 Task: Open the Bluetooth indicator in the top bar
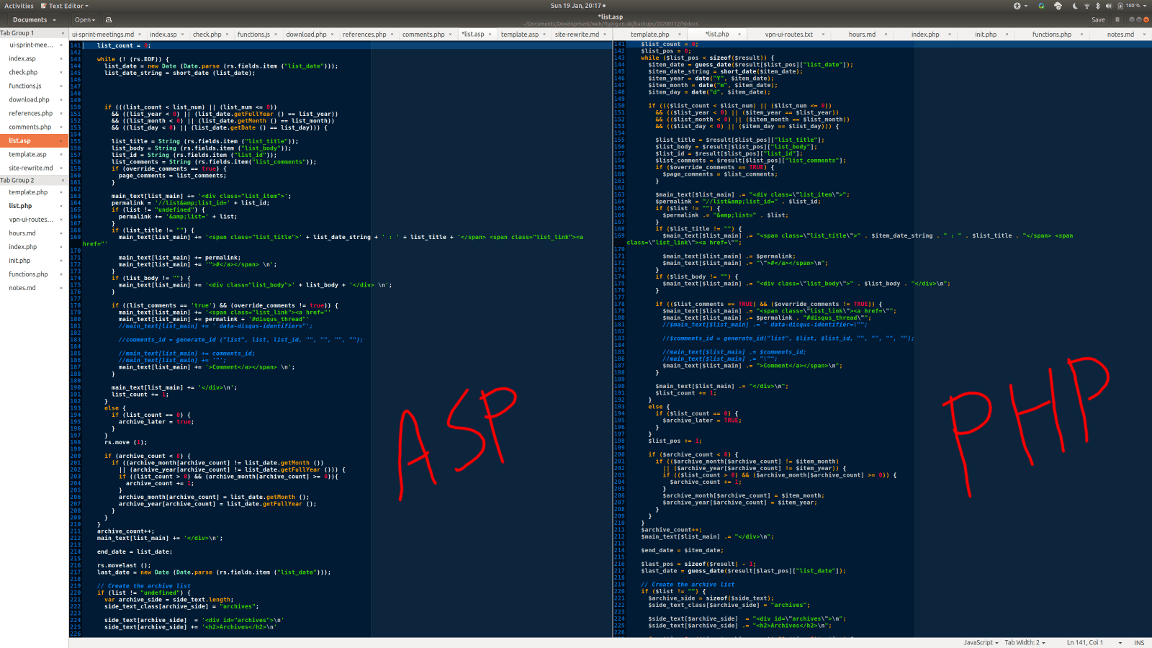[x=1098, y=6]
